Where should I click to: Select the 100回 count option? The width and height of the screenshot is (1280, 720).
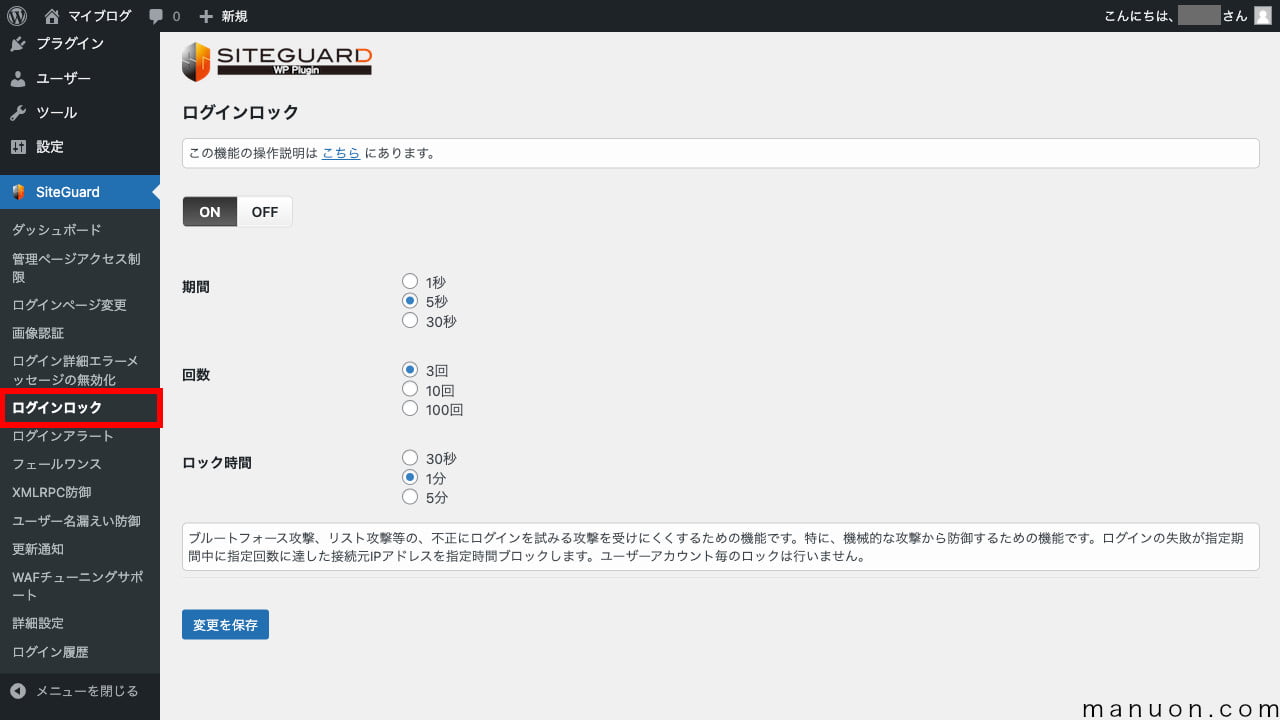(410, 409)
